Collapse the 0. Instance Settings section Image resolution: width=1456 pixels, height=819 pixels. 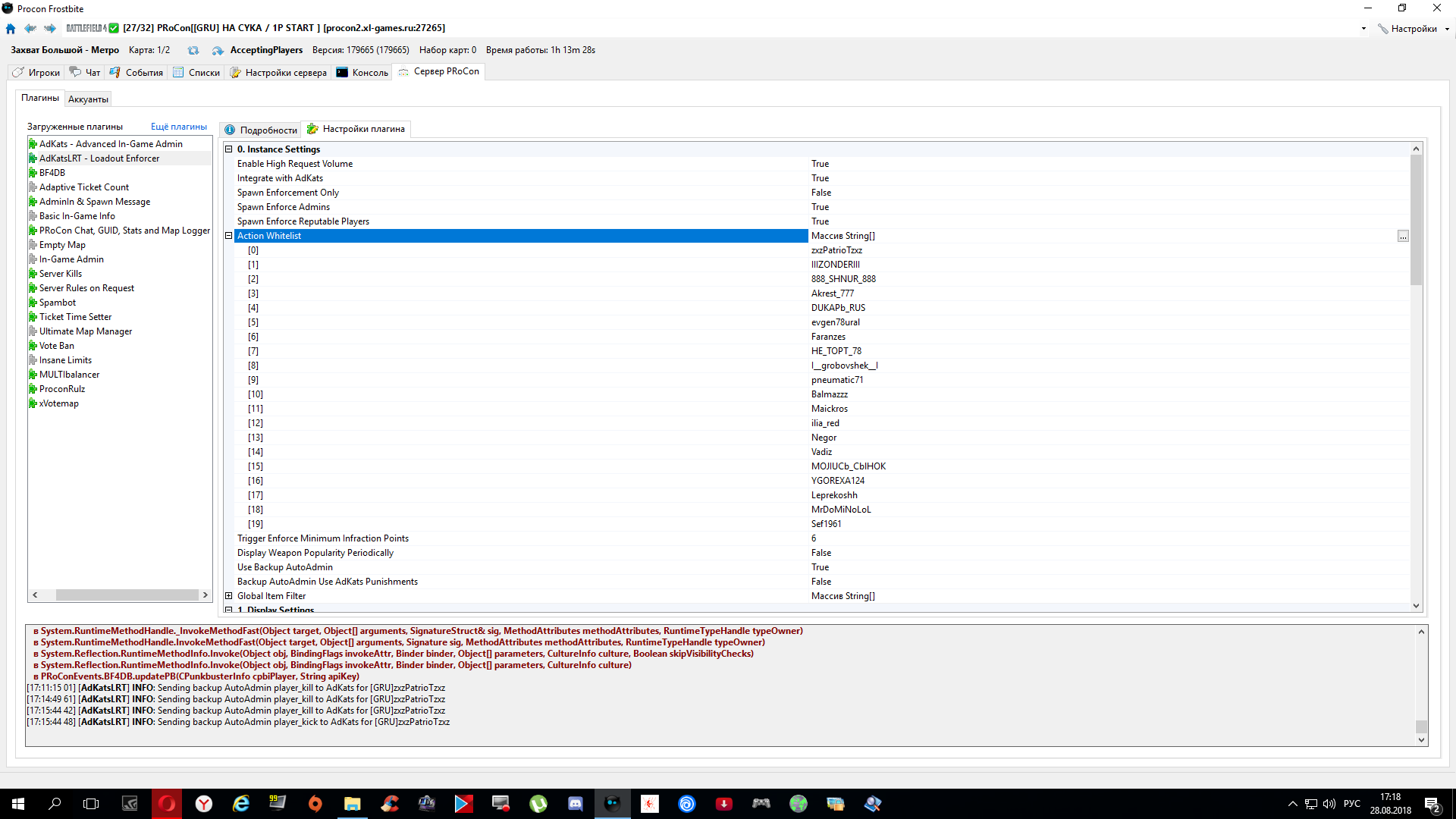[228, 149]
